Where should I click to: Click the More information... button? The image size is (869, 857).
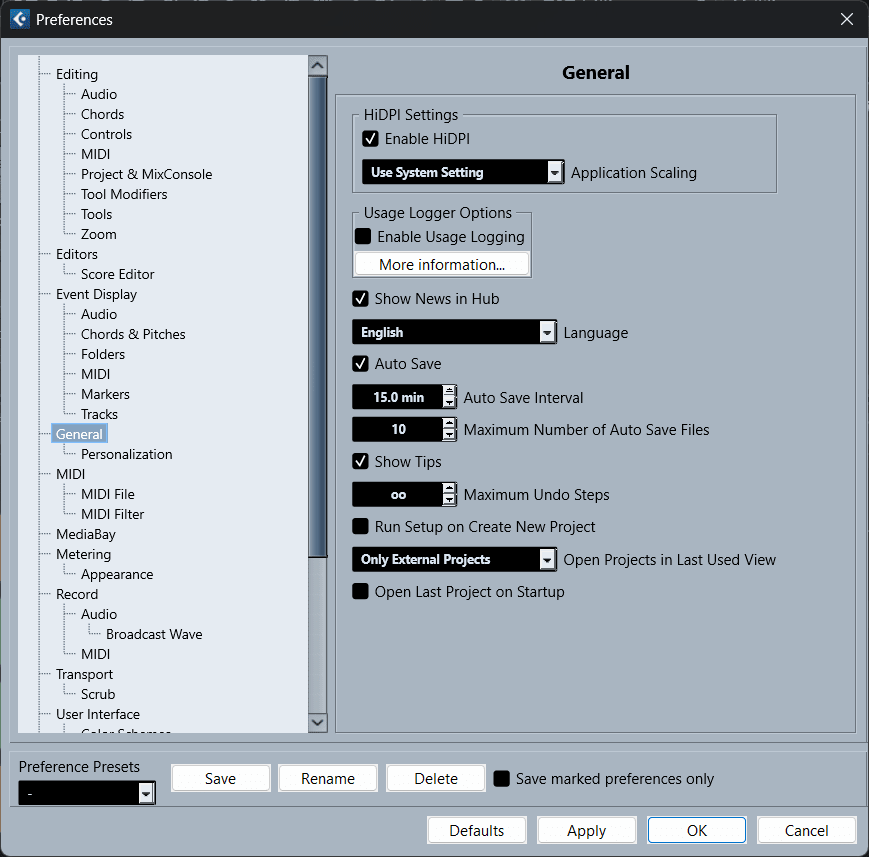441,265
